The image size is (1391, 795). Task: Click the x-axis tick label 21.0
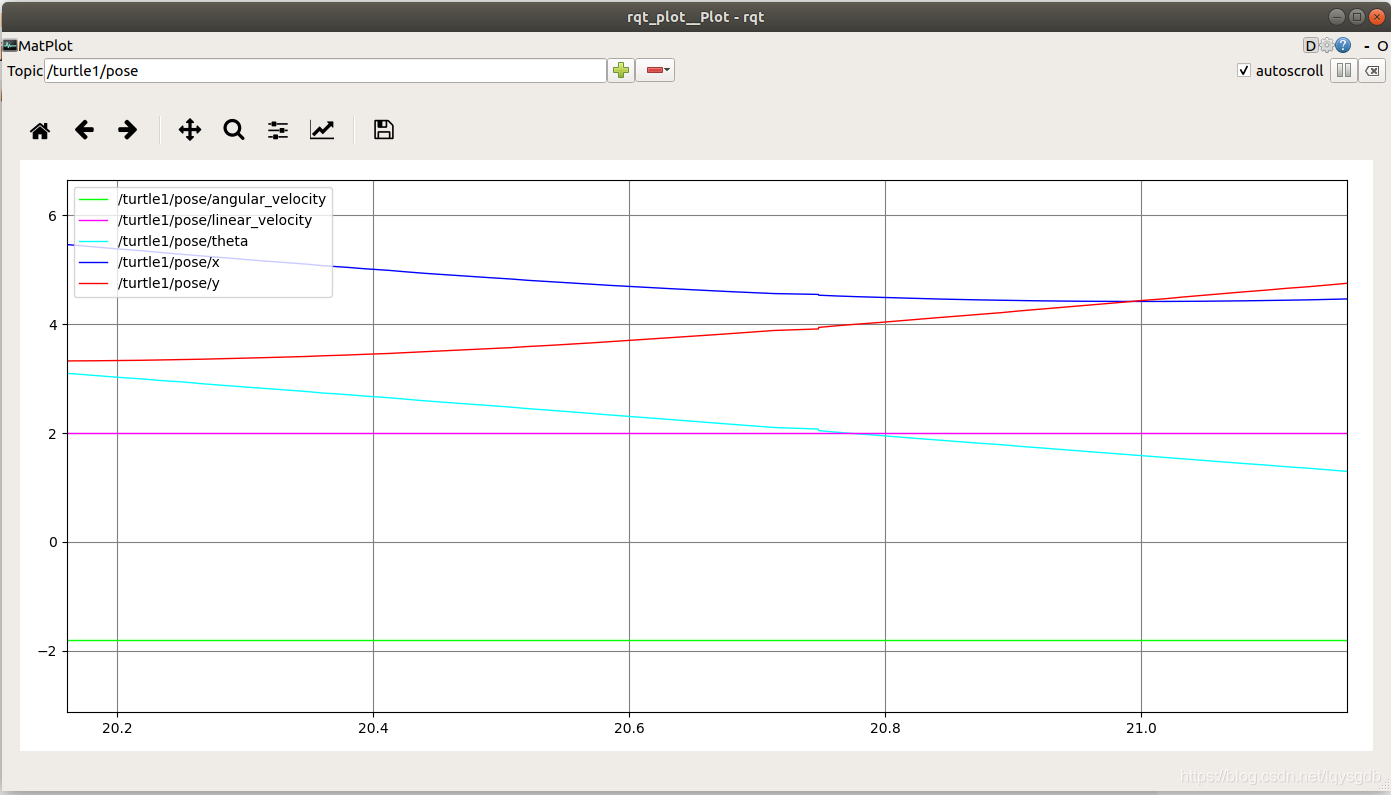click(x=1141, y=728)
